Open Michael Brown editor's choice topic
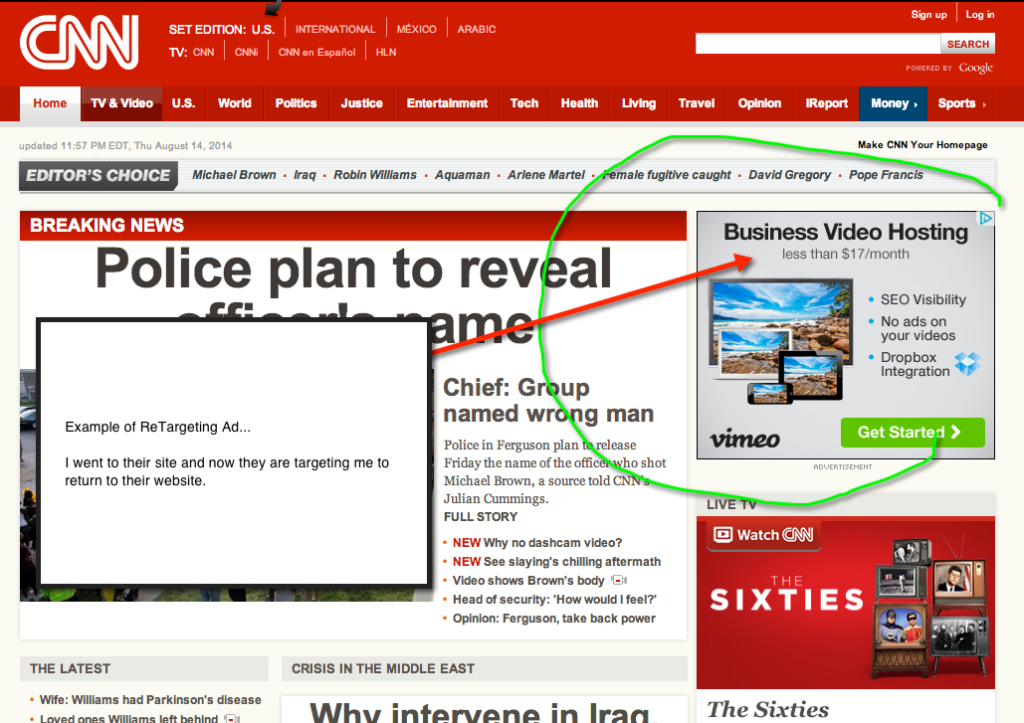 pos(234,175)
